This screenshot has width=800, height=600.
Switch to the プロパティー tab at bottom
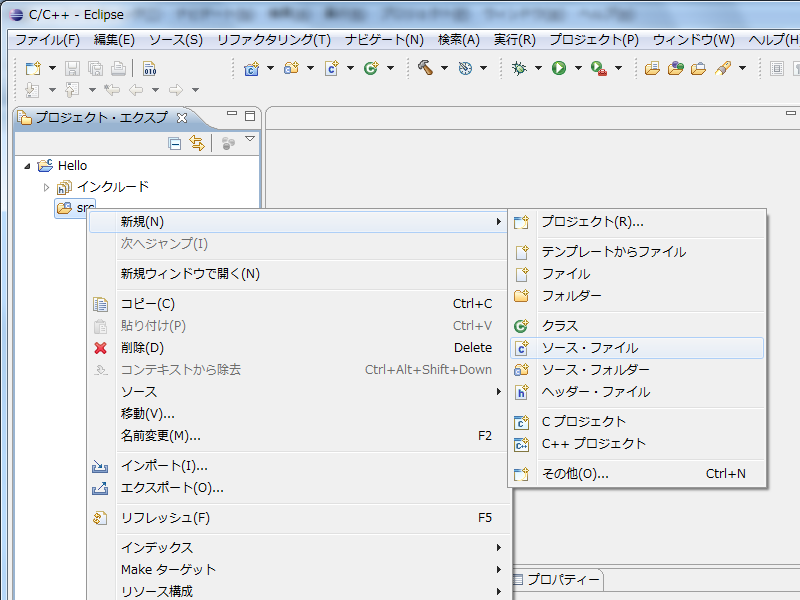(562, 580)
